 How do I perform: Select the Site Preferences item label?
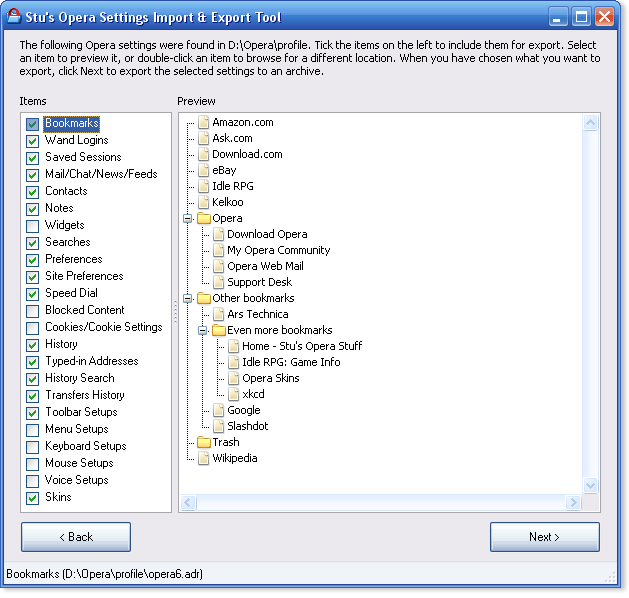pyautogui.click(x=84, y=276)
